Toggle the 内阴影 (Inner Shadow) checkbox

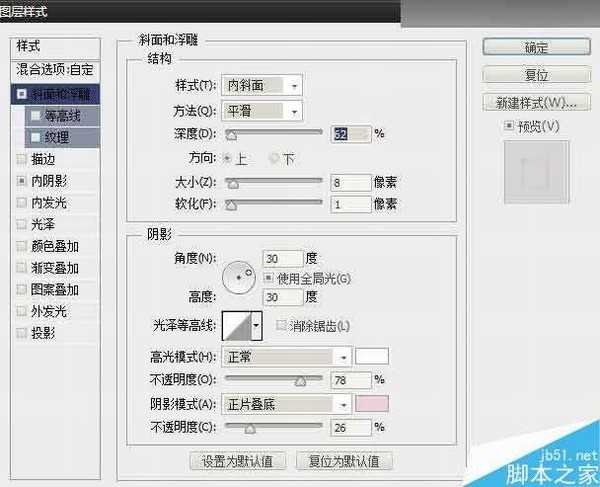pos(22,180)
